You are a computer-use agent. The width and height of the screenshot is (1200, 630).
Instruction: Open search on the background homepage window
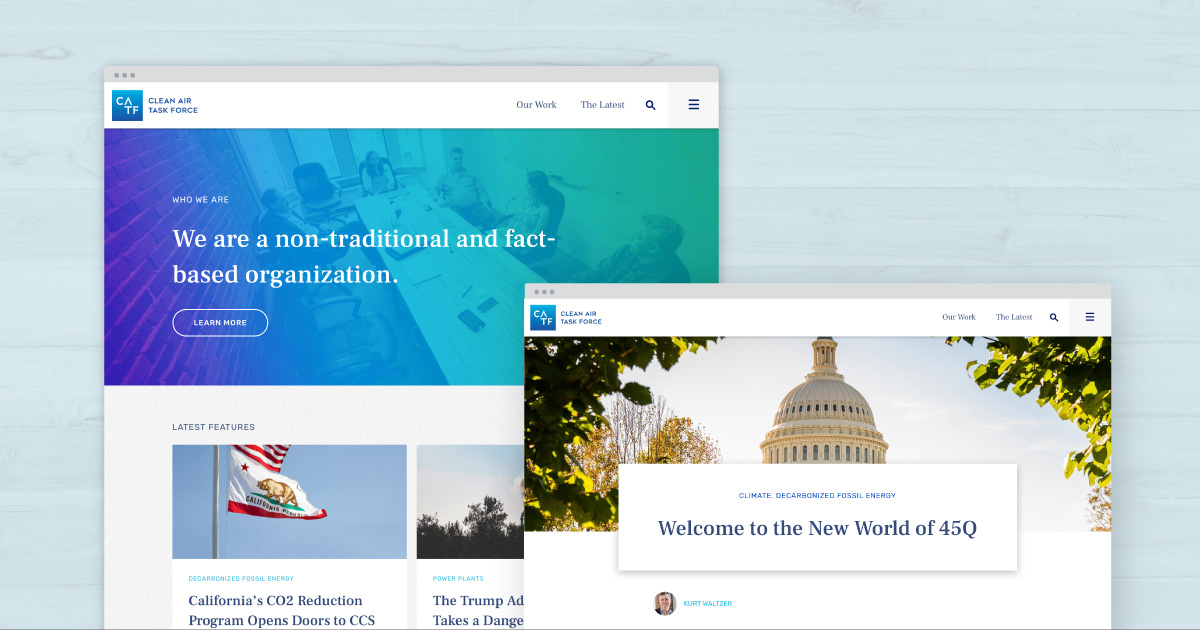pos(650,104)
